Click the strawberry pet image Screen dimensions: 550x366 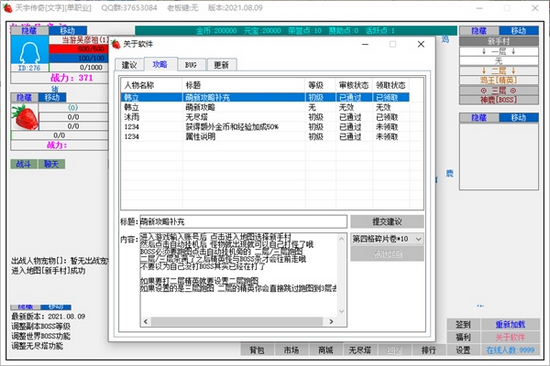25,117
